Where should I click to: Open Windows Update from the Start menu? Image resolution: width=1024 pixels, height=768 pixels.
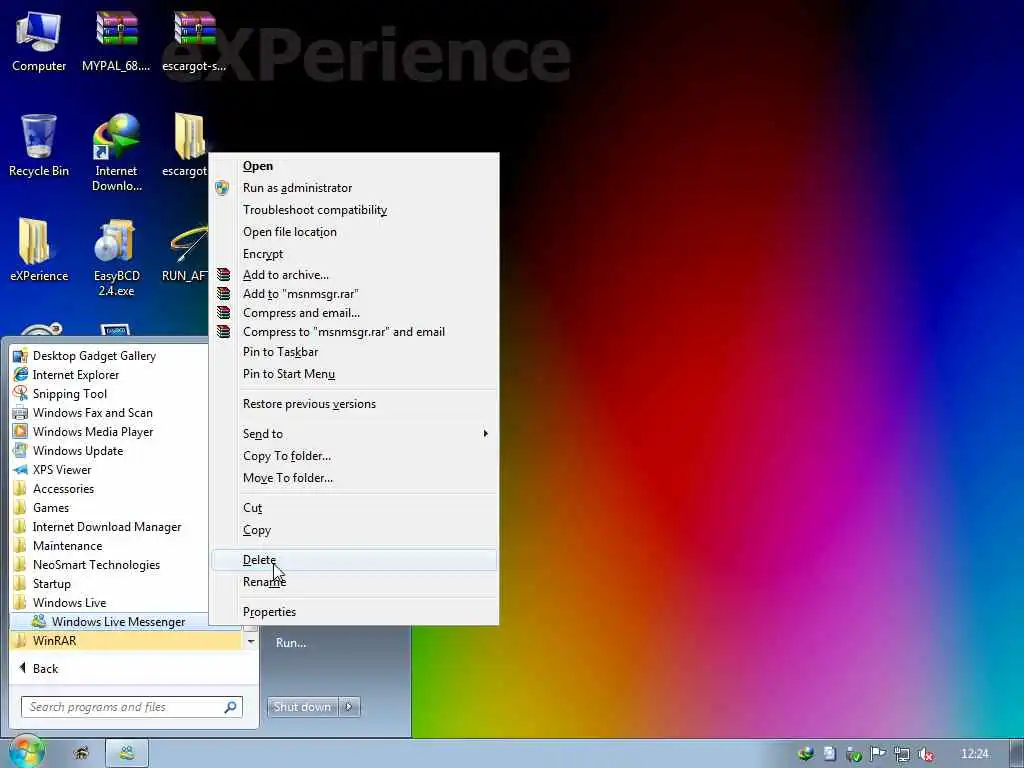click(x=78, y=451)
